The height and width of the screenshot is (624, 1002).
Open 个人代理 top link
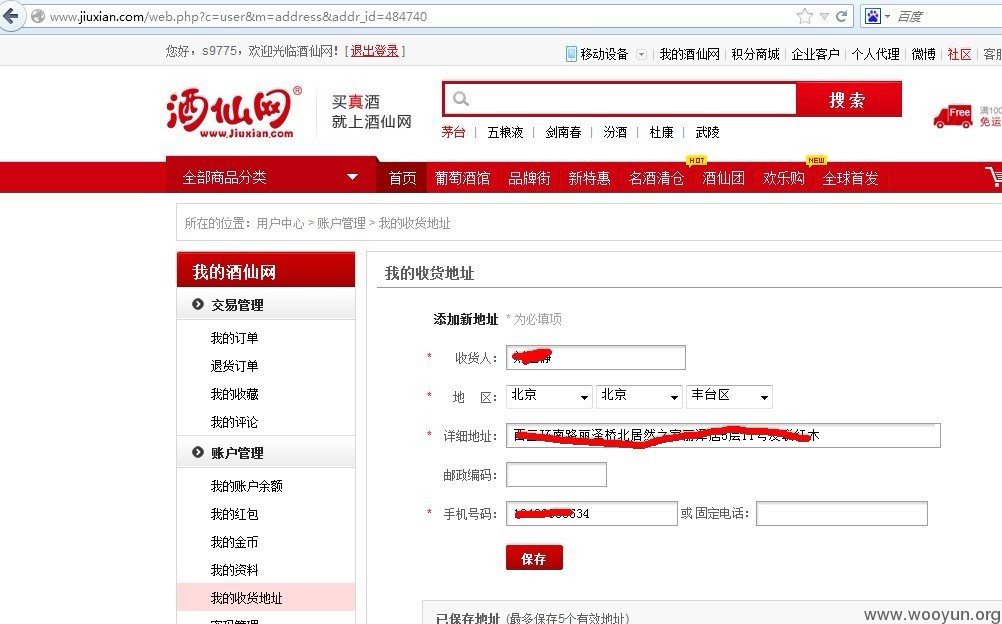click(875, 54)
